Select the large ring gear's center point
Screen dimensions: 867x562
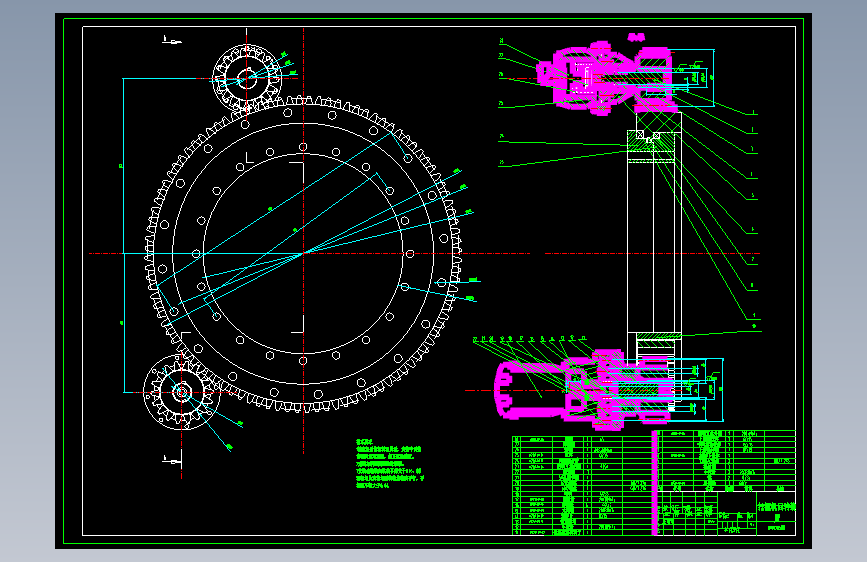(303, 253)
